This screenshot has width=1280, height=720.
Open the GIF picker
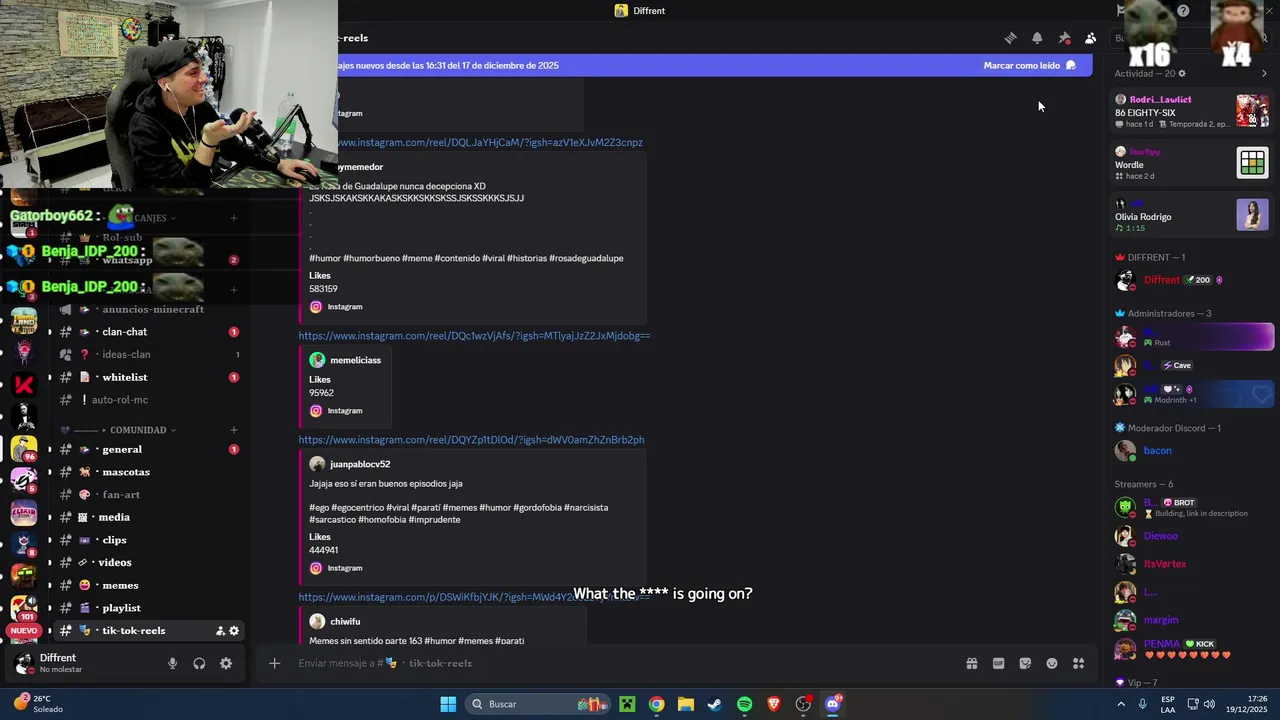coord(998,663)
